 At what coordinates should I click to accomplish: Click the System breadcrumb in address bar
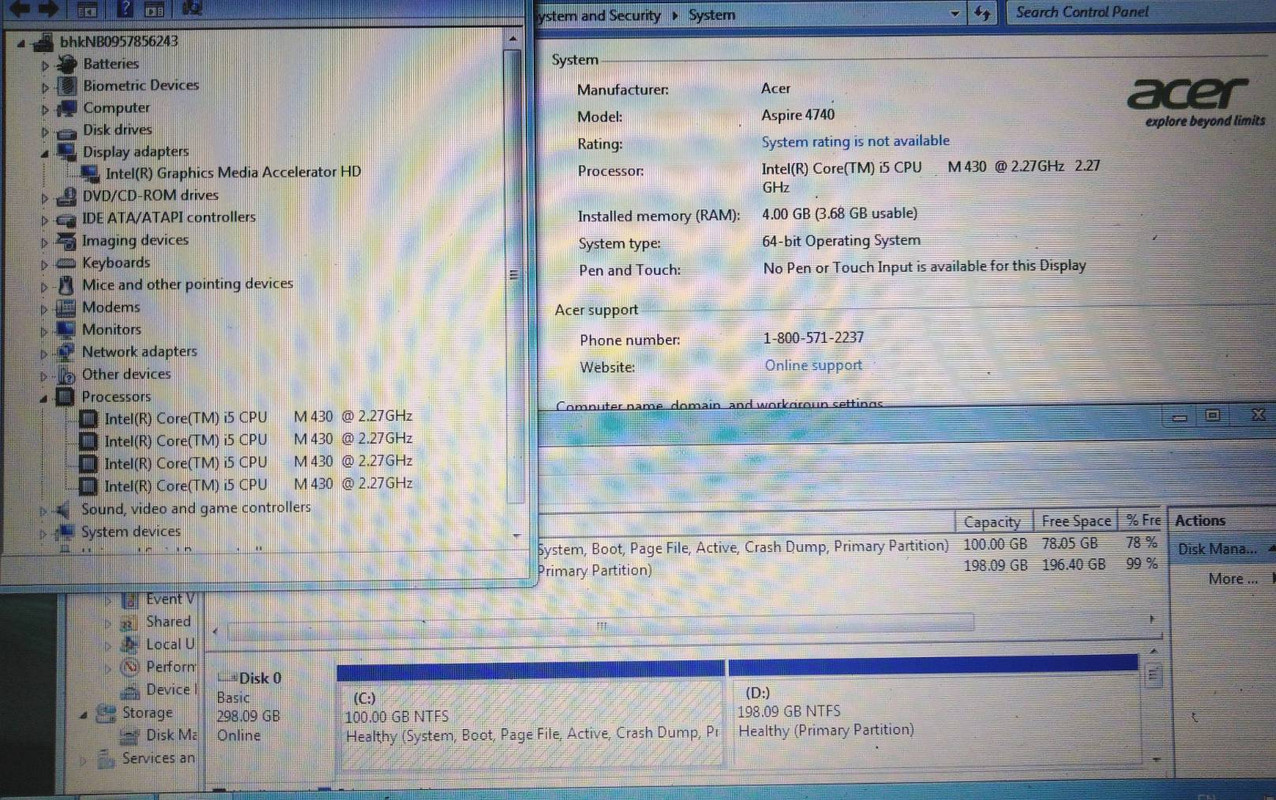[712, 15]
